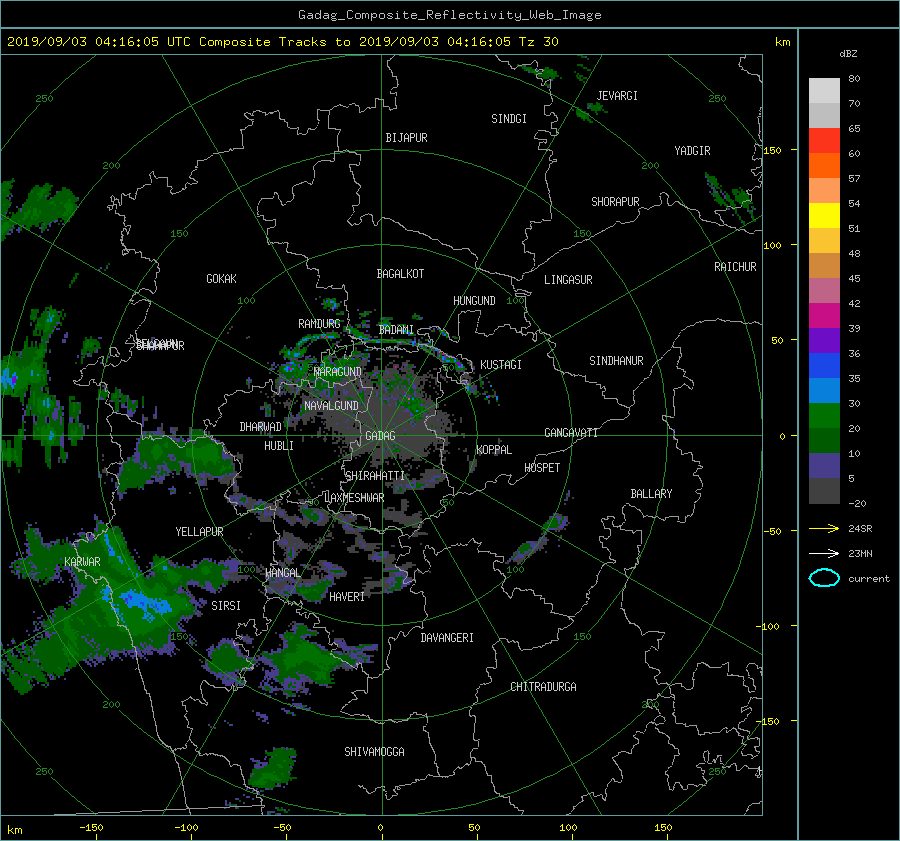The height and width of the screenshot is (841, 900).
Task: Click the SINDHANUR city label
Action: click(x=616, y=361)
